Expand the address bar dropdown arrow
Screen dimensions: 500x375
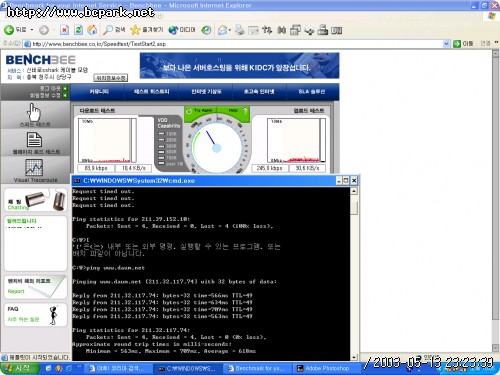tap(446, 44)
